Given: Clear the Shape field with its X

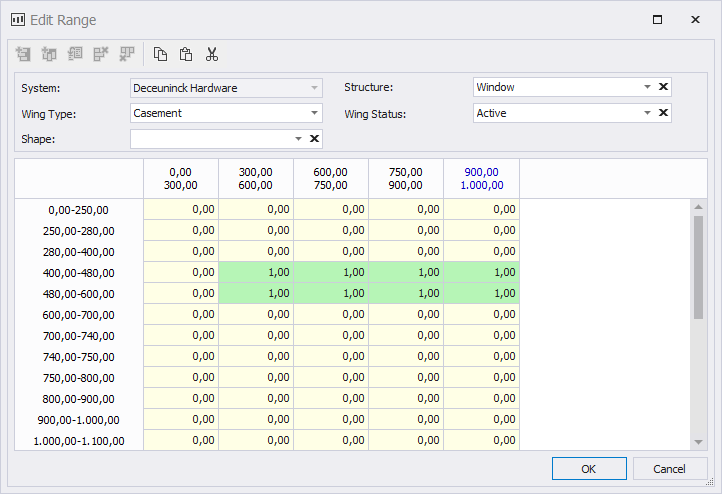Looking at the screenshot, I should 314,139.
